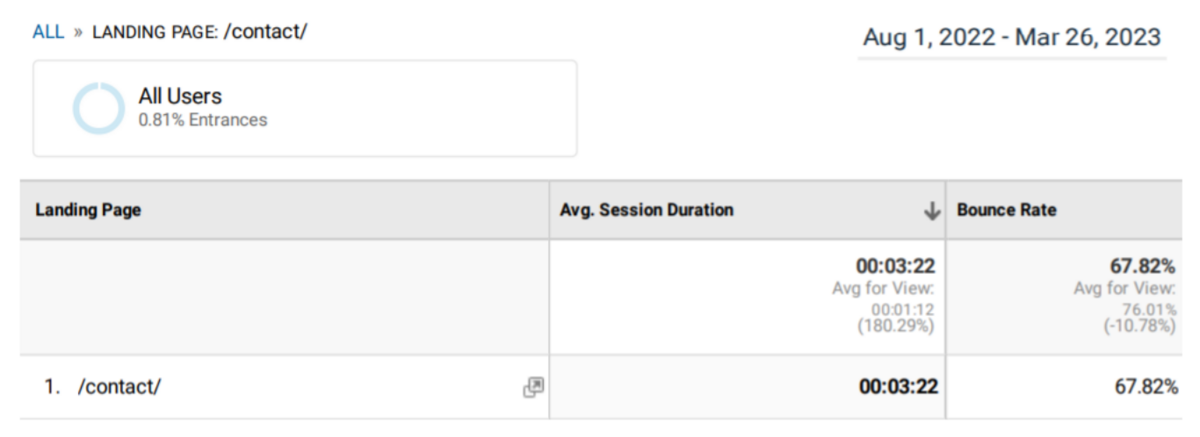Image resolution: width=1200 pixels, height=437 pixels.
Task: Open the Aug 1, 2022 - Mar 26, 2023 date range picker
Action: pyautogui.click(x=1012, y=38)
